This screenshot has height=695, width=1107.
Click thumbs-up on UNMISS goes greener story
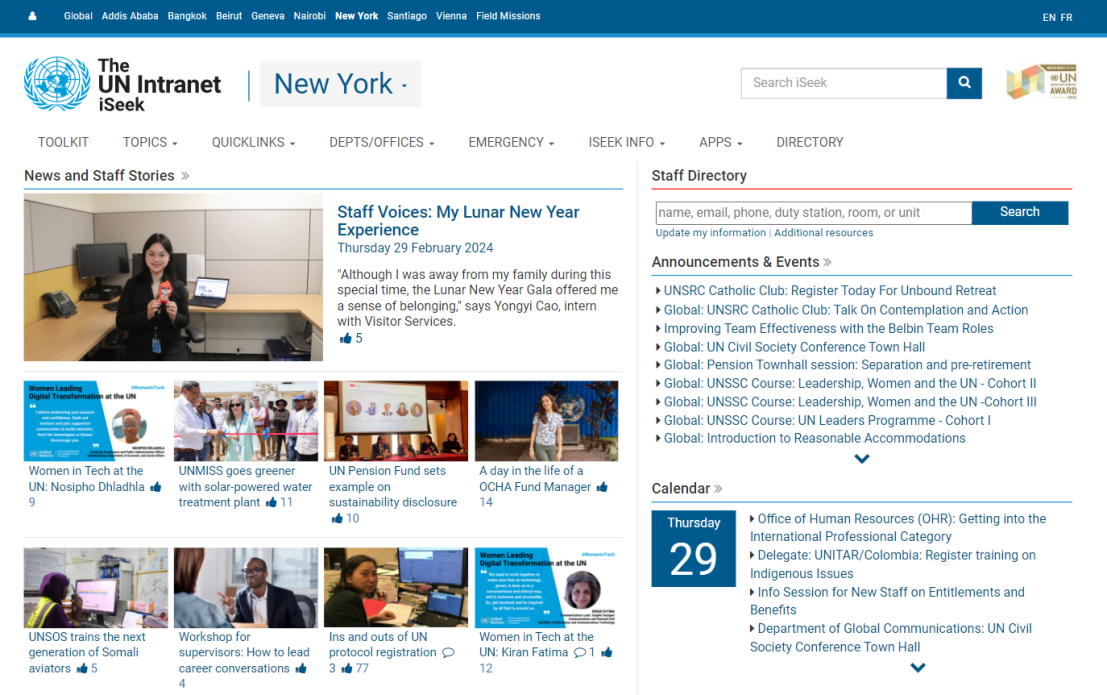pyautogui.click(x=271, y=503)
